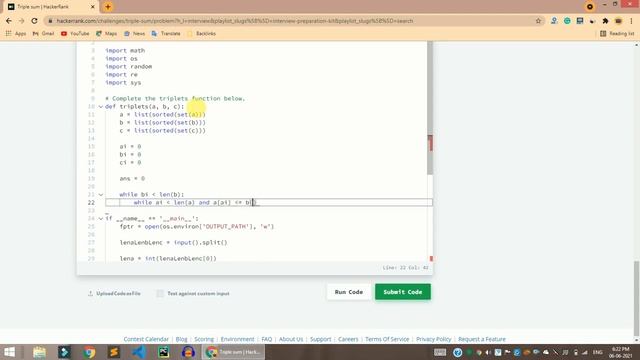Open the Privacy Policy footer link
640x360 pixels.
(434, 339)
